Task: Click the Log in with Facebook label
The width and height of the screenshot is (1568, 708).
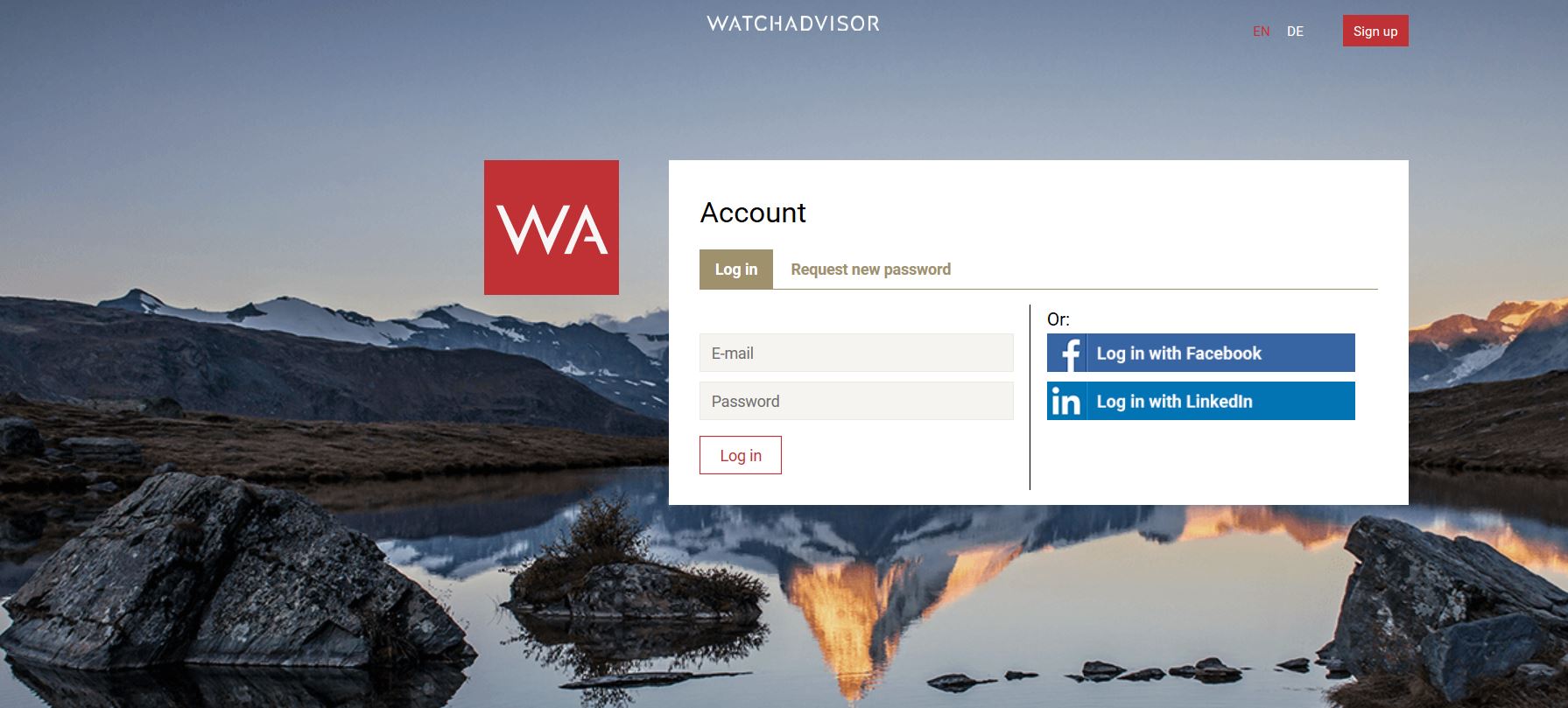Action: coord(1178,354)
